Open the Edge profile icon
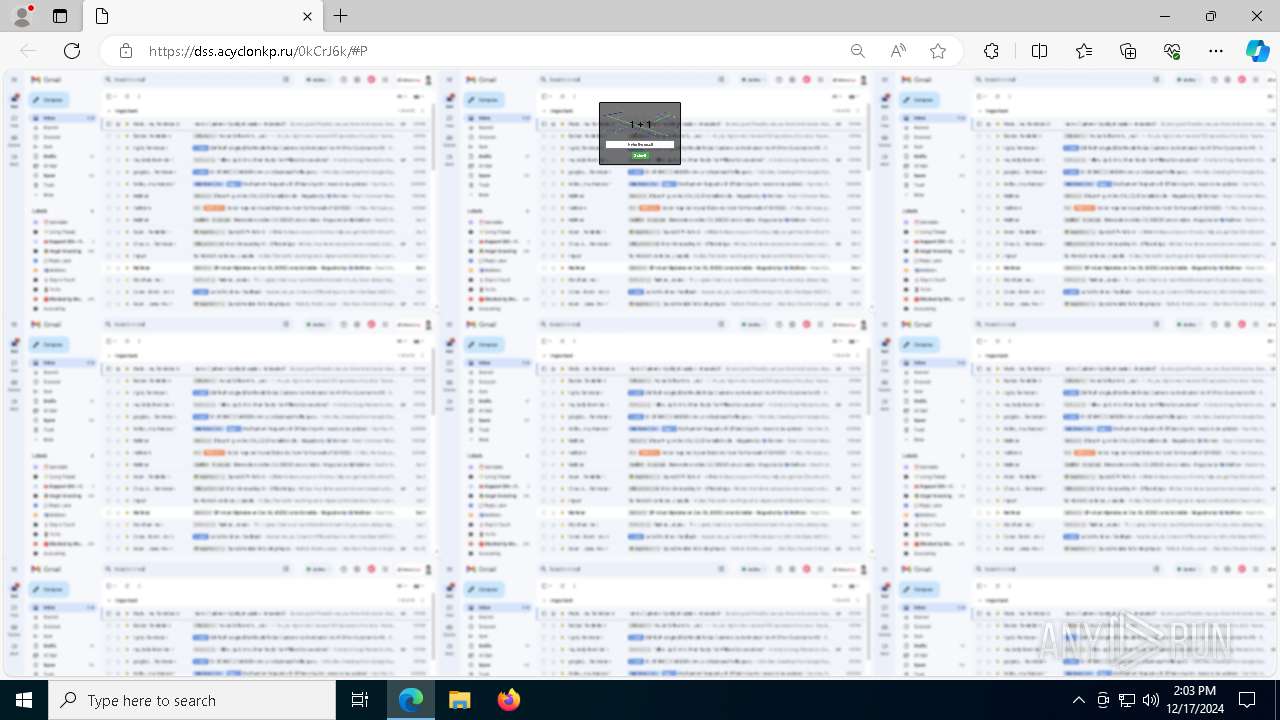1280x720 pixels. (22, 16)
